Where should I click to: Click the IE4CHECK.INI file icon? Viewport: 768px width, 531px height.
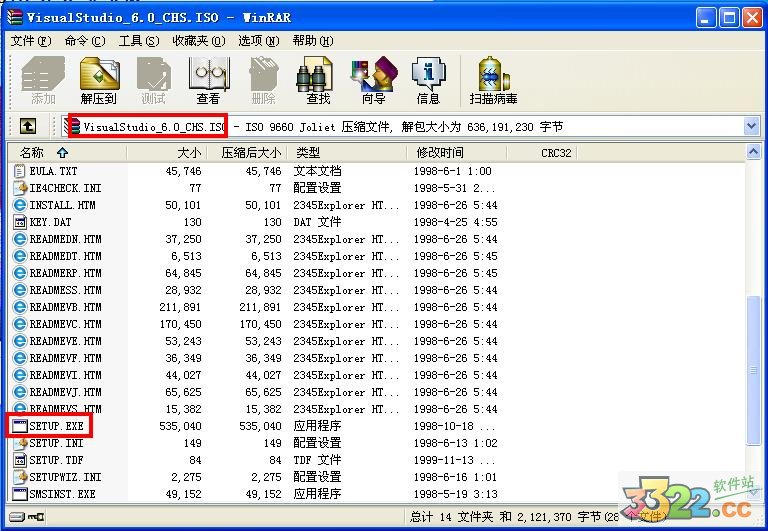(x=20, y=188)
